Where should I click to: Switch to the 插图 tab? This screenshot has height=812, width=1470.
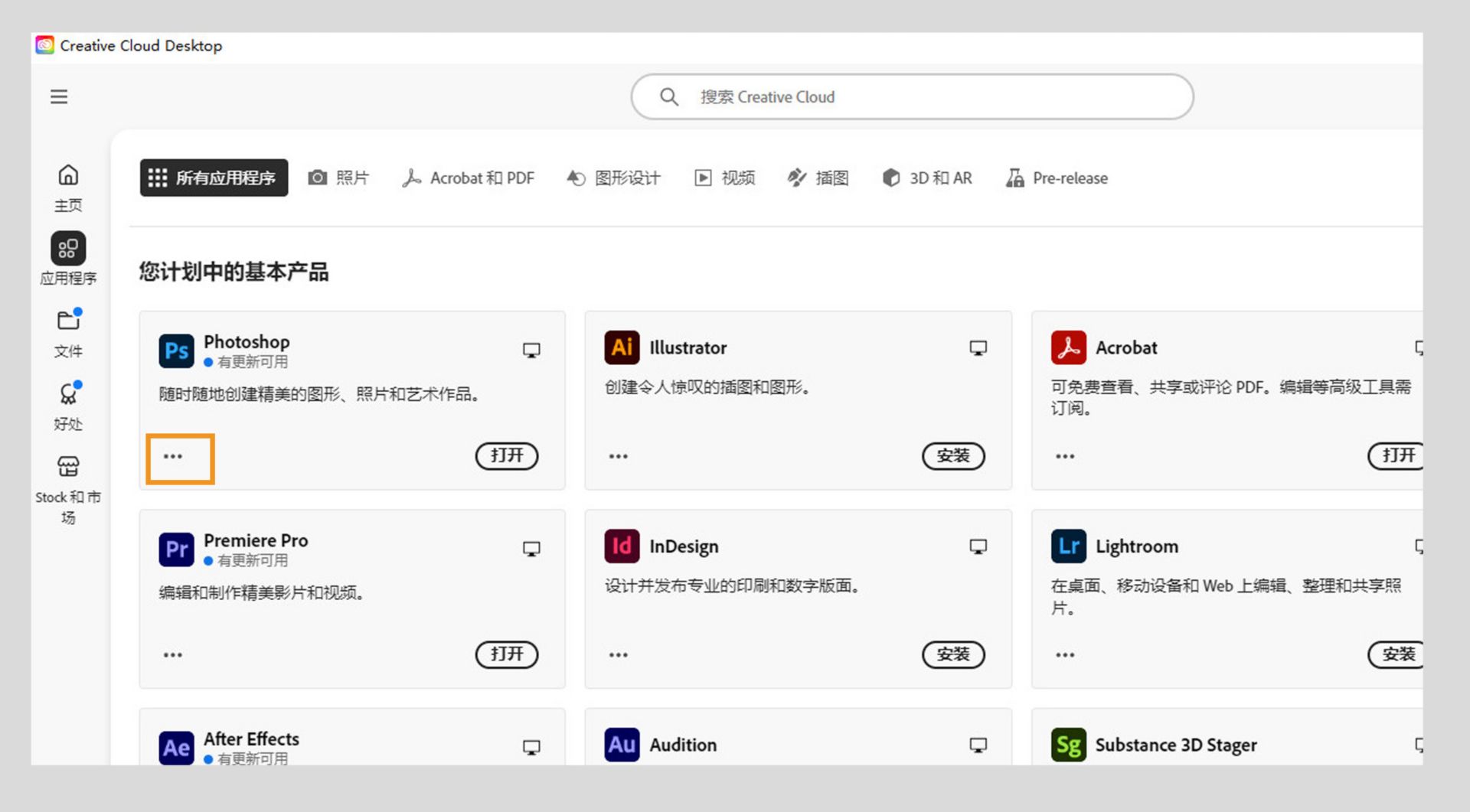click(x=818, y=178)
